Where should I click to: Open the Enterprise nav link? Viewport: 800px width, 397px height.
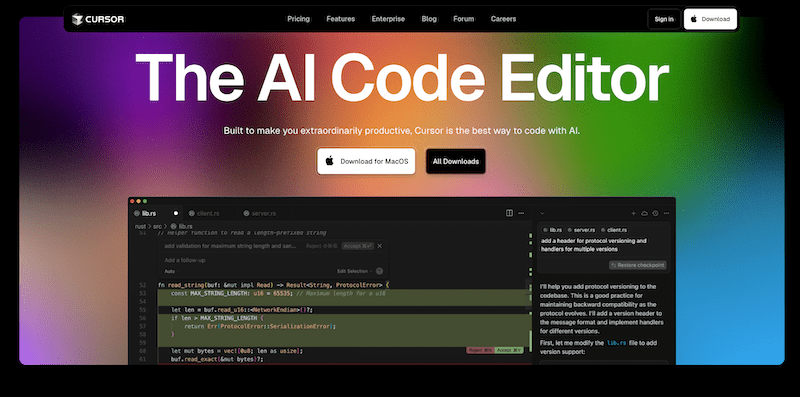[x=388, y=19]
